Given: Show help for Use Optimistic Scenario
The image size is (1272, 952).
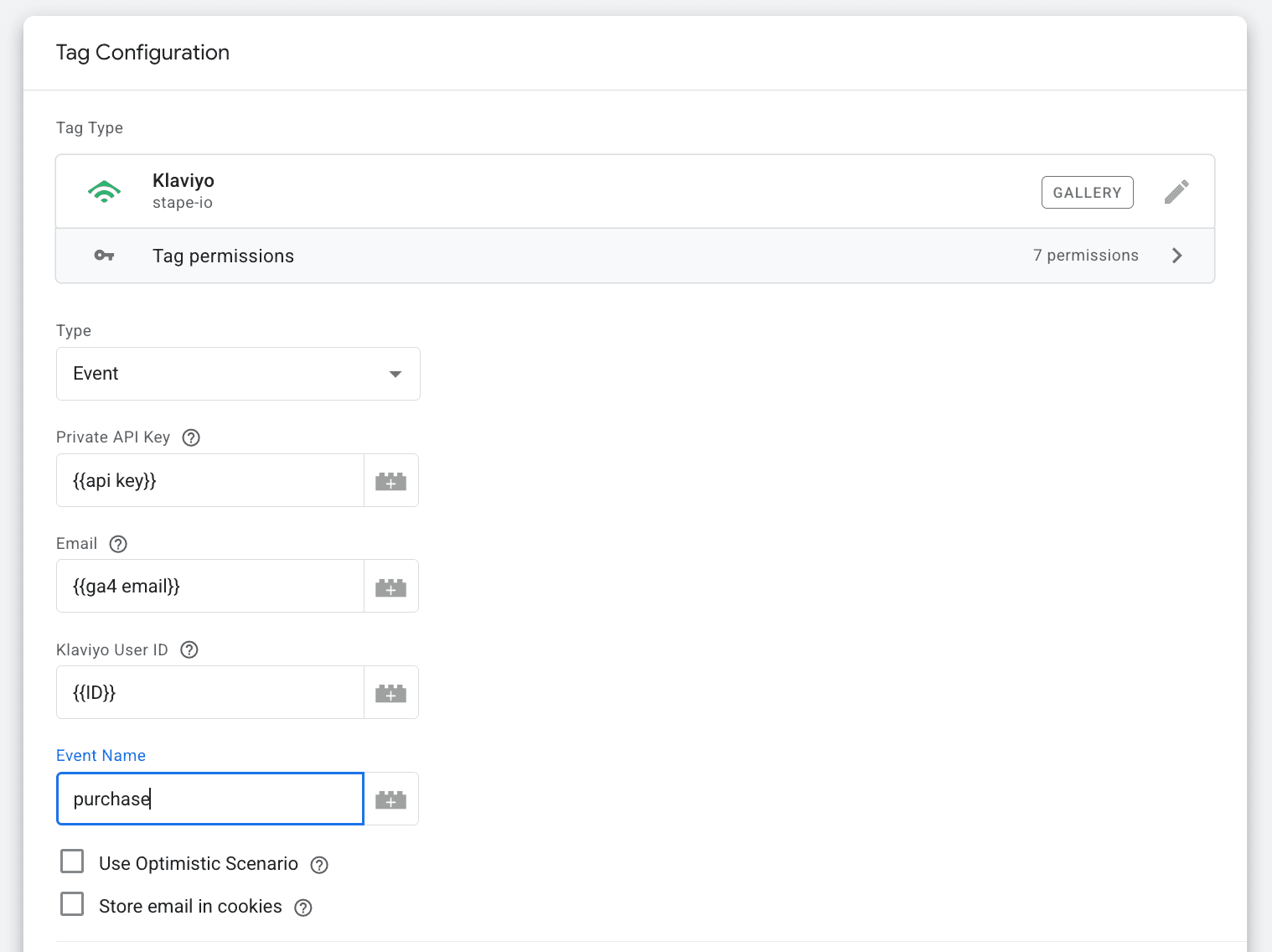Looking at the screenshot, I should coord(319,865).
